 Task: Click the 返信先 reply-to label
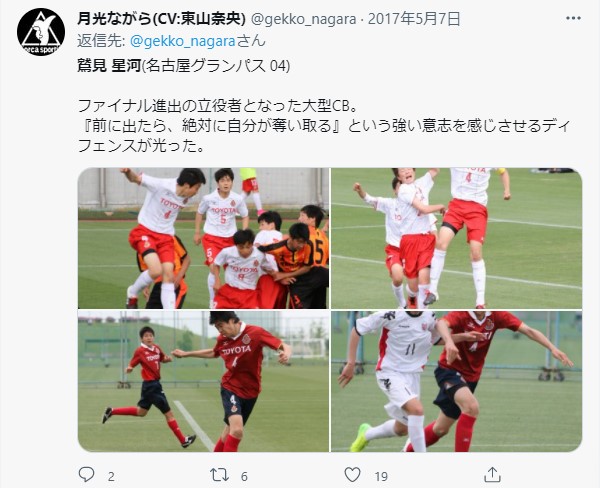point(101,41)
